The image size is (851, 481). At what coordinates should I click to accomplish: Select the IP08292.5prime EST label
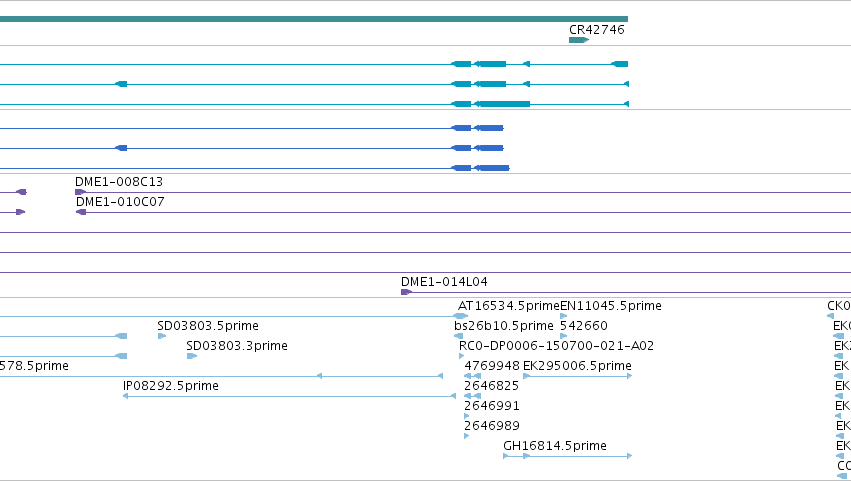tap(171, 386)
